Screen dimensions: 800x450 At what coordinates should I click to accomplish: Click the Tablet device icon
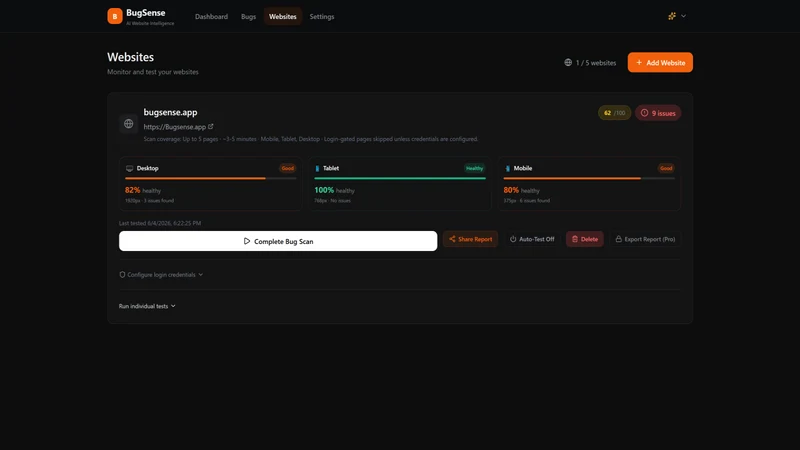pyautogui.click(x=317, y=168)
